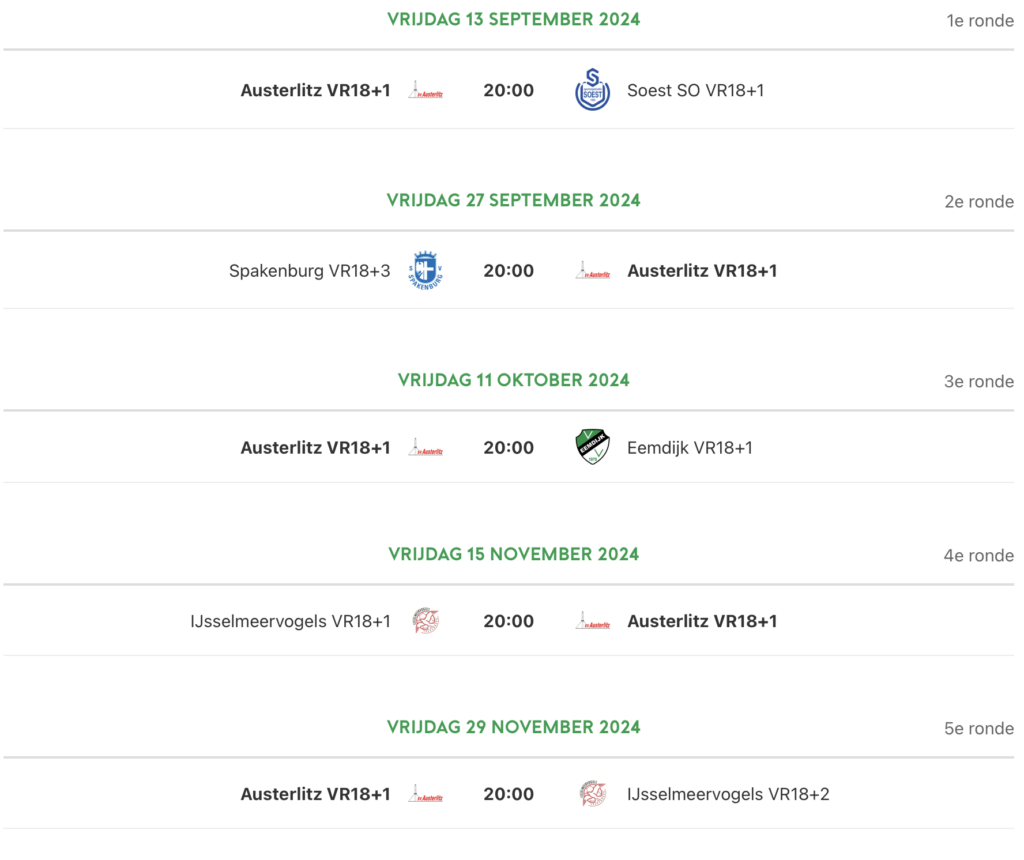Select the 20:00 time on 13 September

tap(508, 91)
